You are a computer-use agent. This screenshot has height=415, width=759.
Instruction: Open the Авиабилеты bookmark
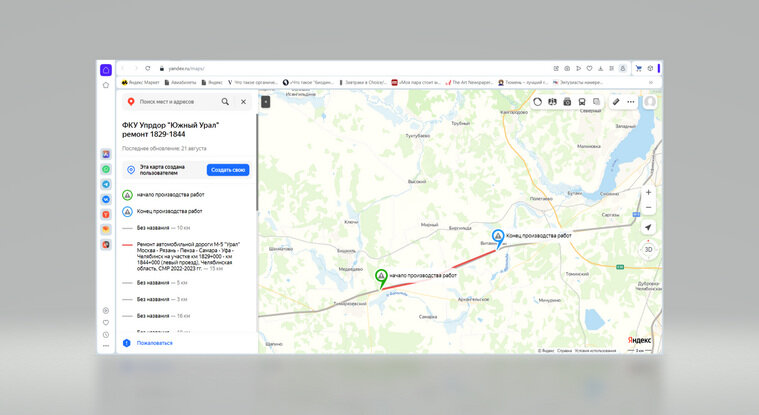(x=180, y=82)
